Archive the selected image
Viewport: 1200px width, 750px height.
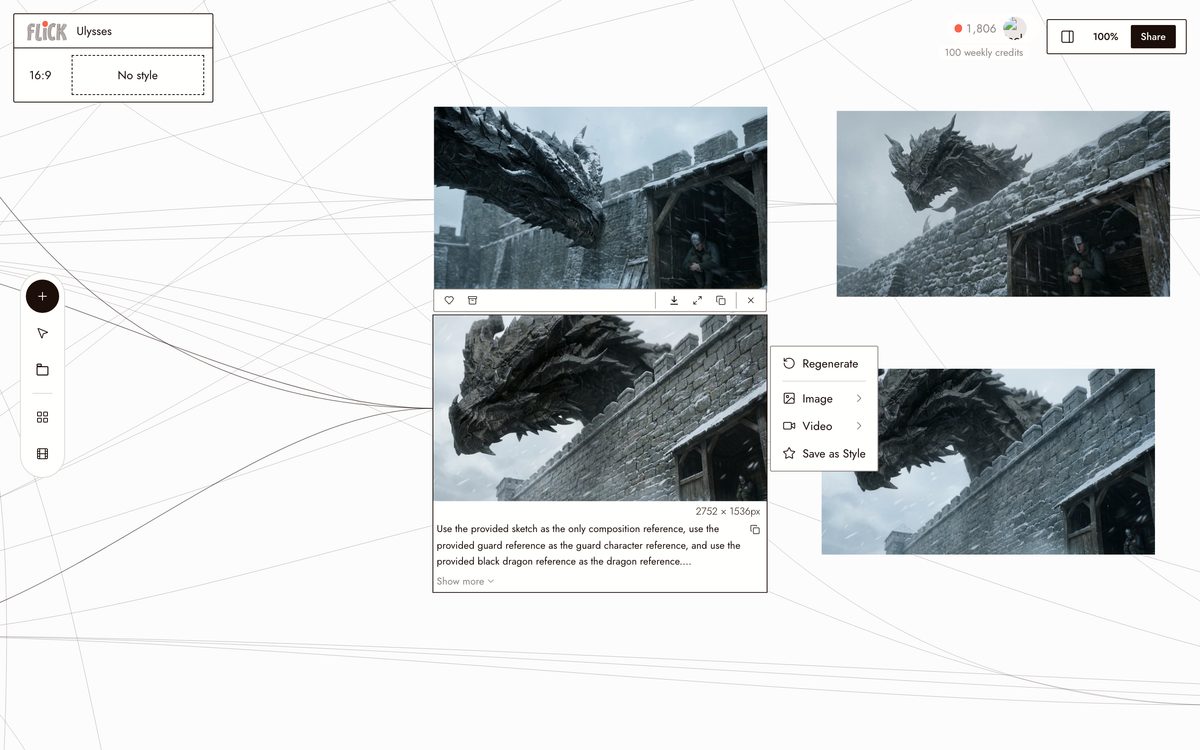coord(473,300)
